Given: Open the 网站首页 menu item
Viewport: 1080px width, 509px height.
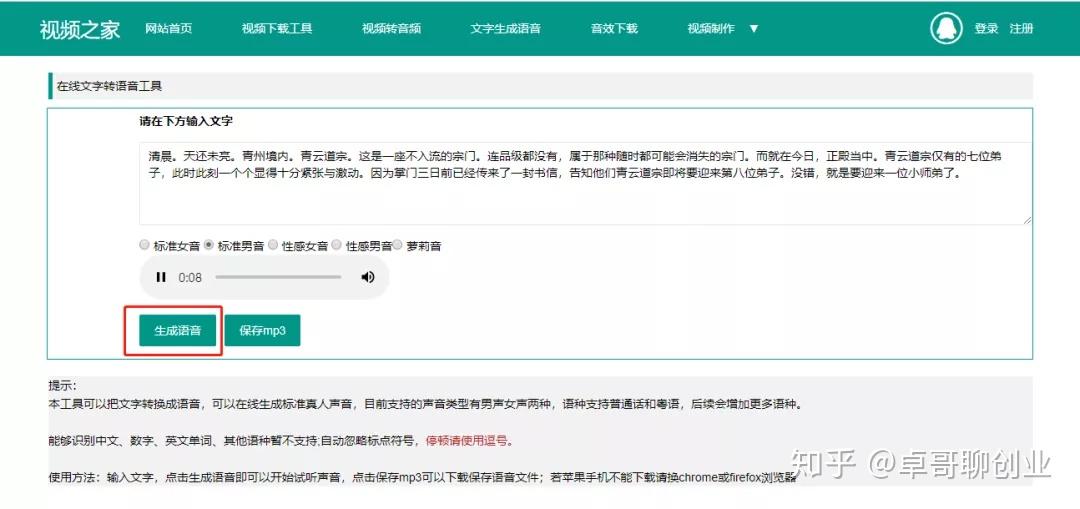Looking at the screenshot, I should point(169,29).
